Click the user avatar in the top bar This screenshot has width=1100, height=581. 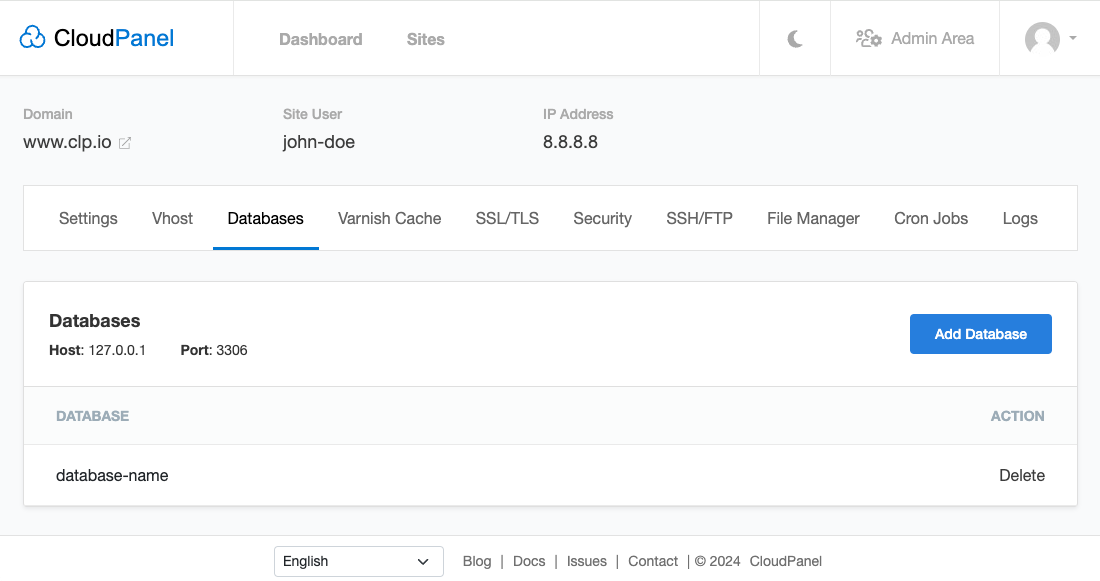click(1043, 39)
